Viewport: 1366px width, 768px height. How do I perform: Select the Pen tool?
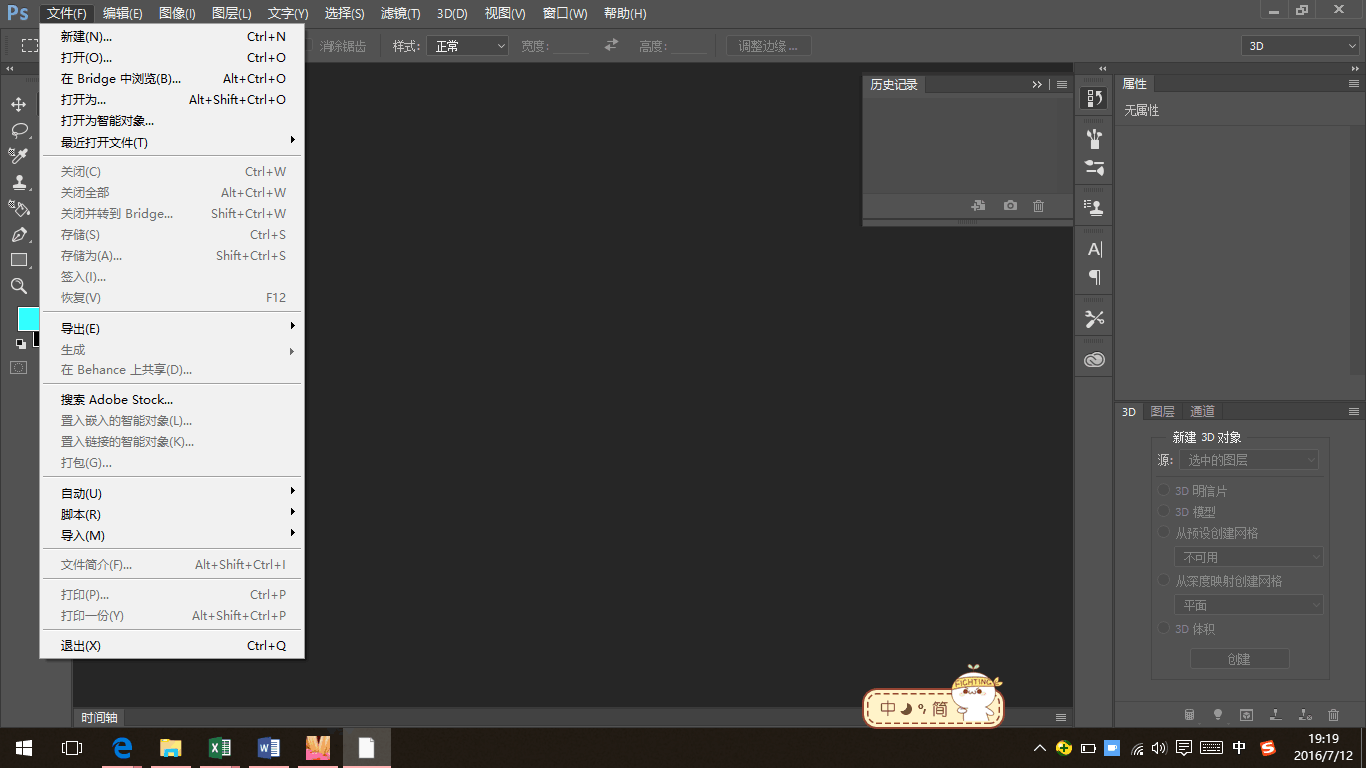[19, 234]
